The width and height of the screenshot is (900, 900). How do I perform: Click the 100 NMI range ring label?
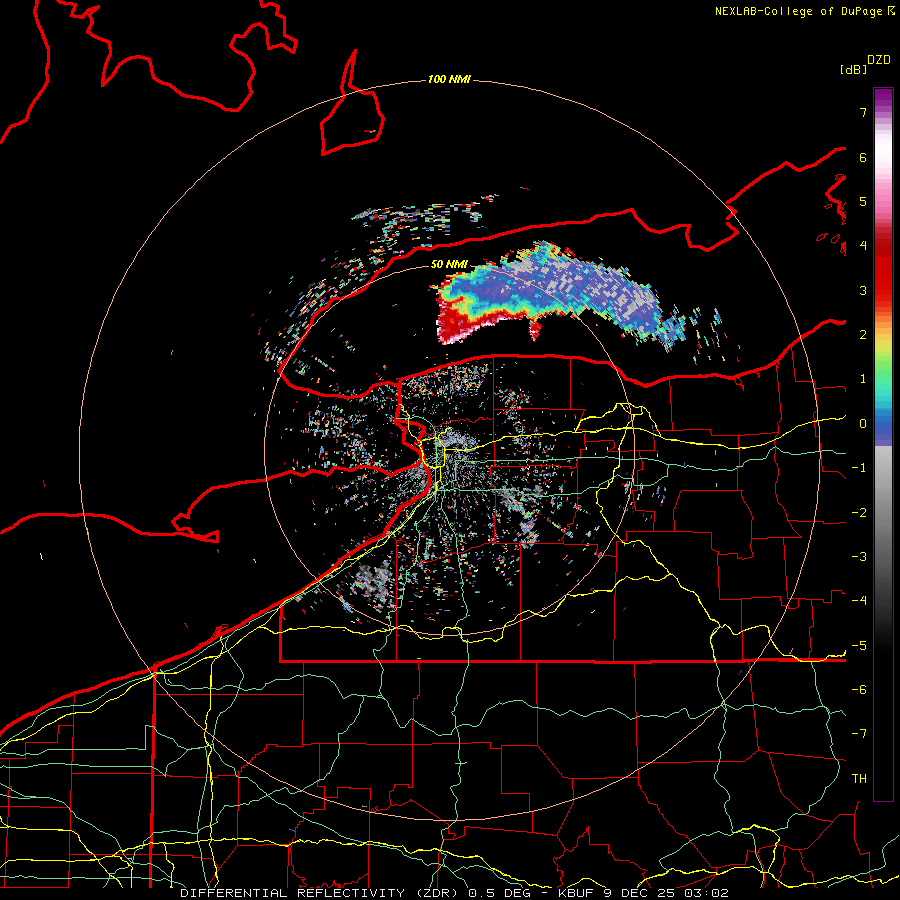(x=449, y=79)
